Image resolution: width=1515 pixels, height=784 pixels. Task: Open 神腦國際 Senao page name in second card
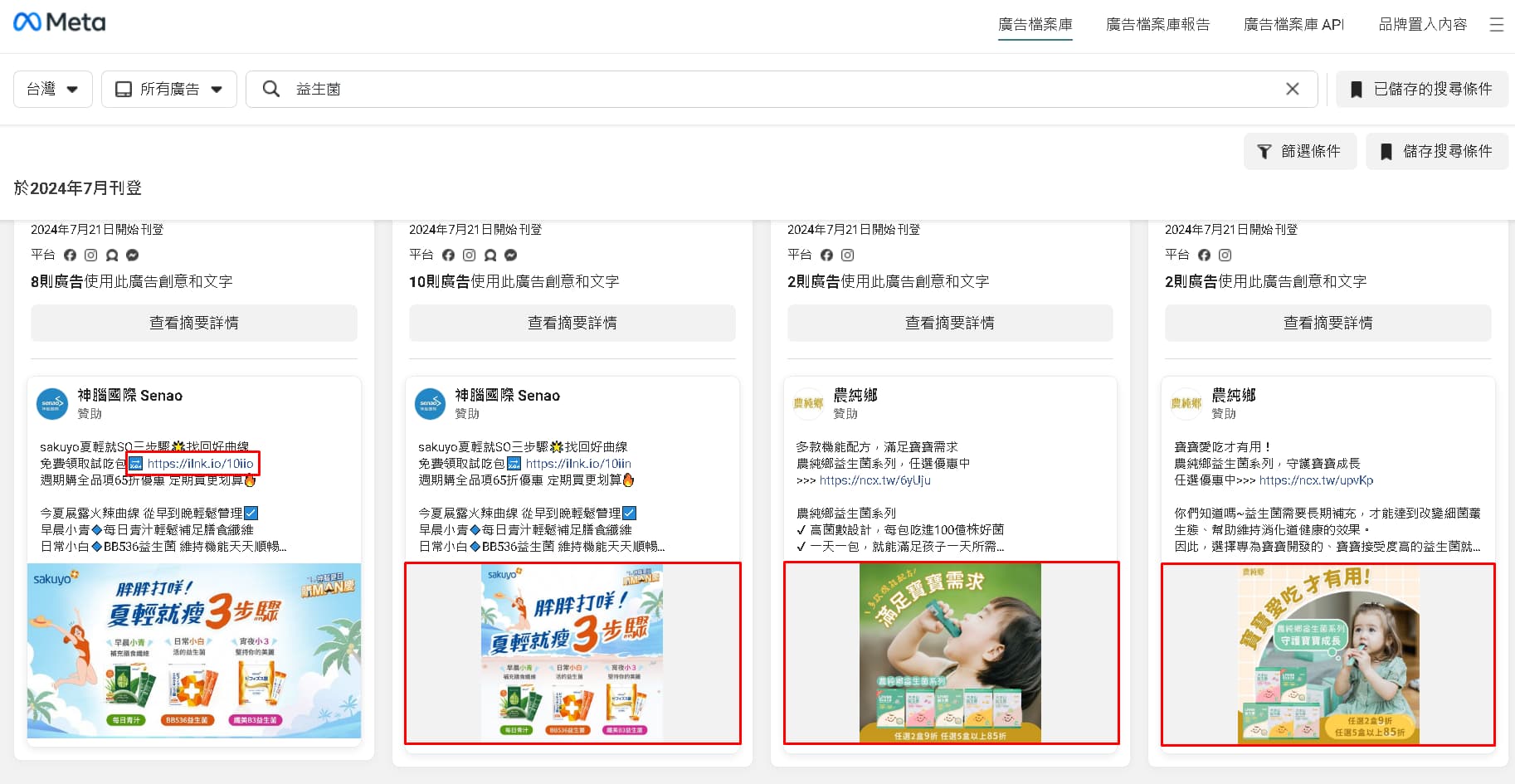(x=507, y=396)
